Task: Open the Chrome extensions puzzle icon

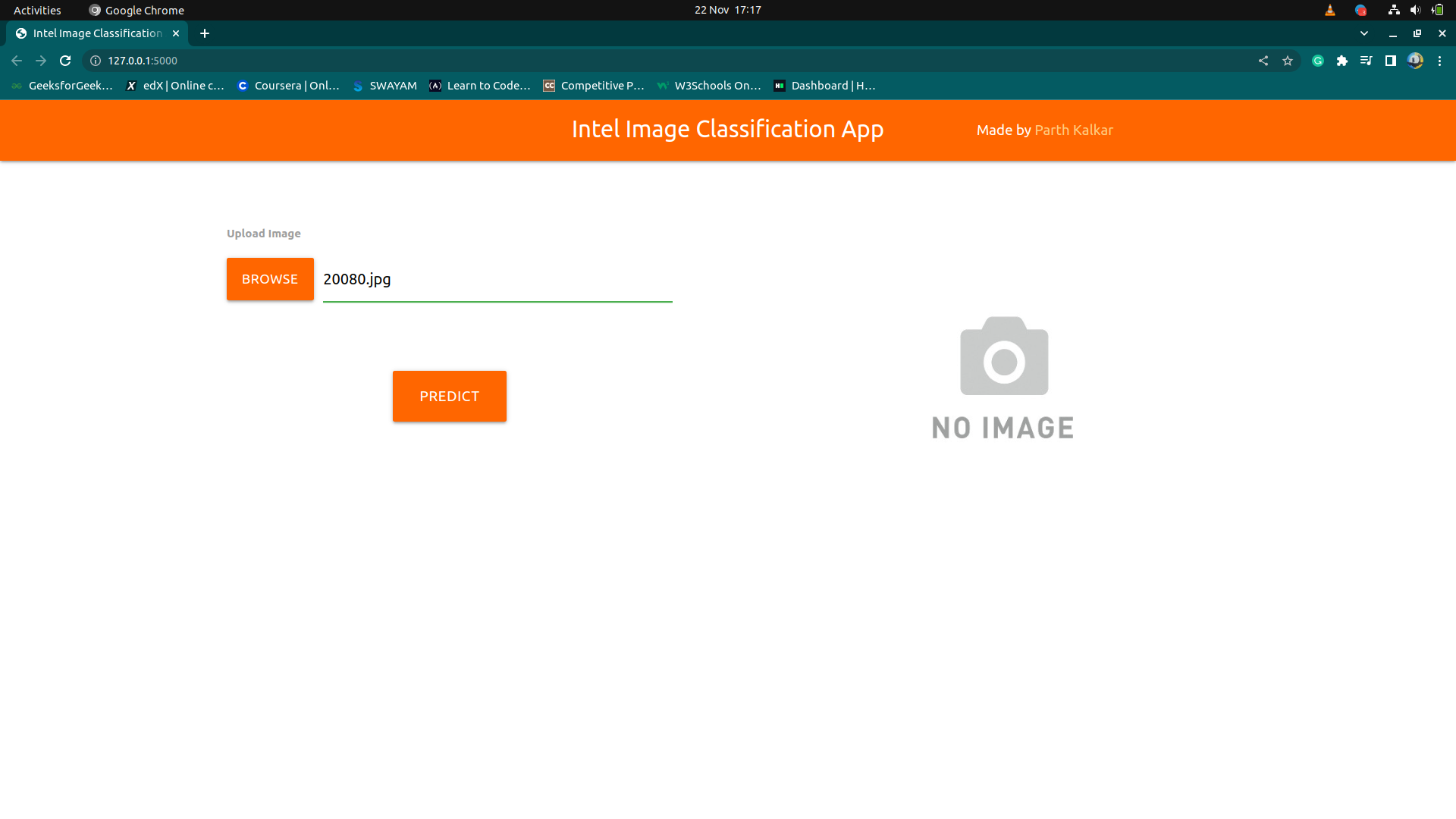Action: click(1342, 61)
